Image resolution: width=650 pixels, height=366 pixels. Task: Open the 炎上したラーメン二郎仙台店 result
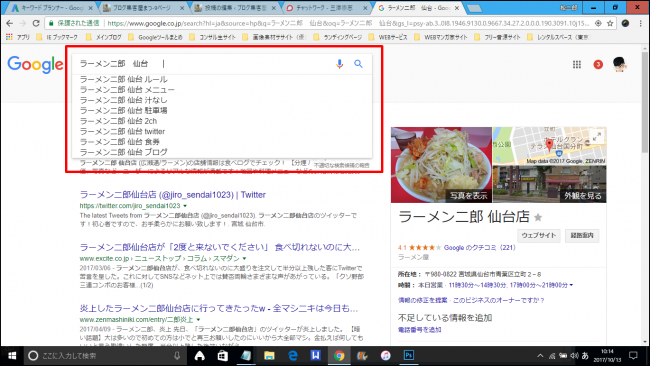pos(218,308)
